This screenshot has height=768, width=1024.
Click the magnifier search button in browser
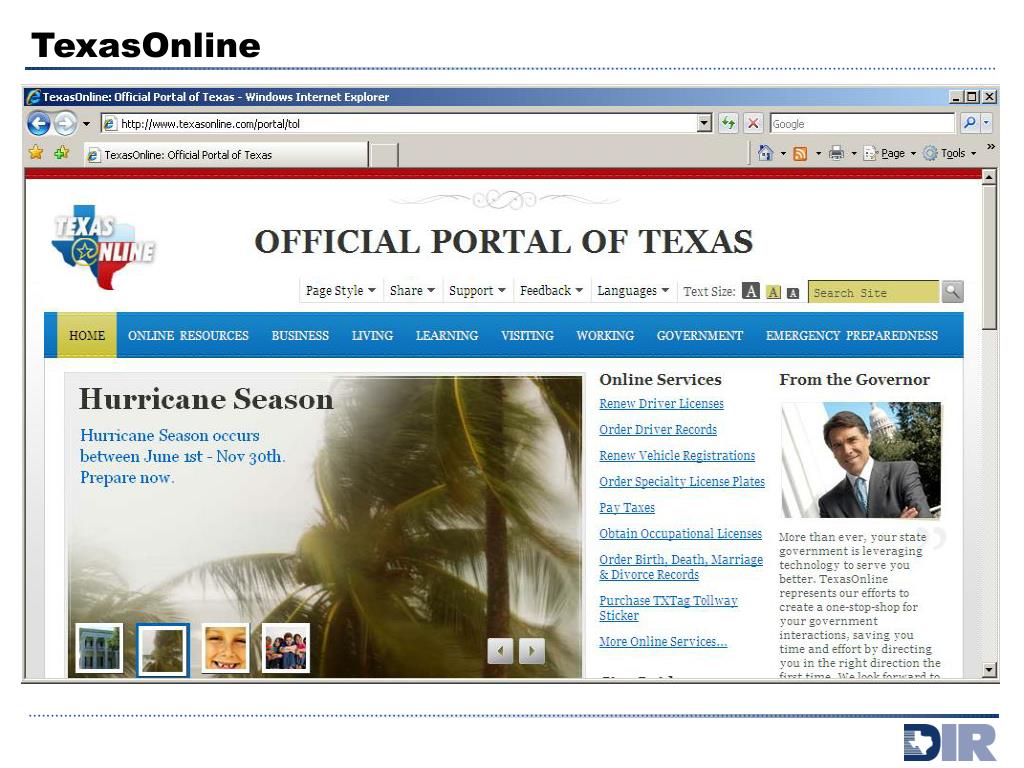coord(970,123)
